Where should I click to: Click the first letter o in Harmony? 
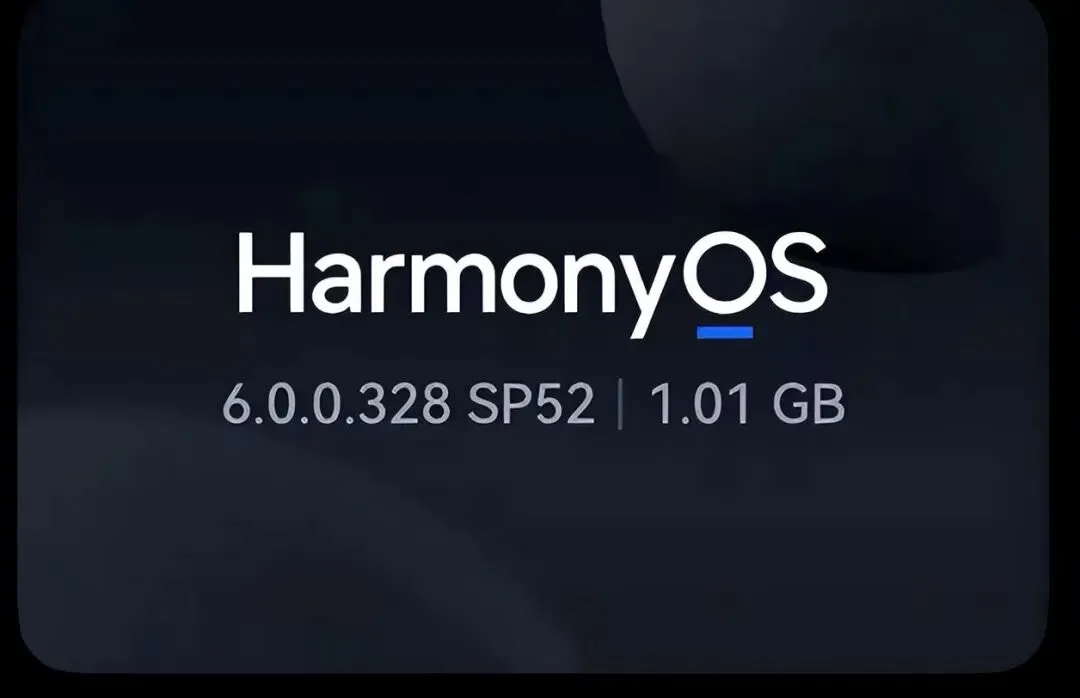(537, 284)
